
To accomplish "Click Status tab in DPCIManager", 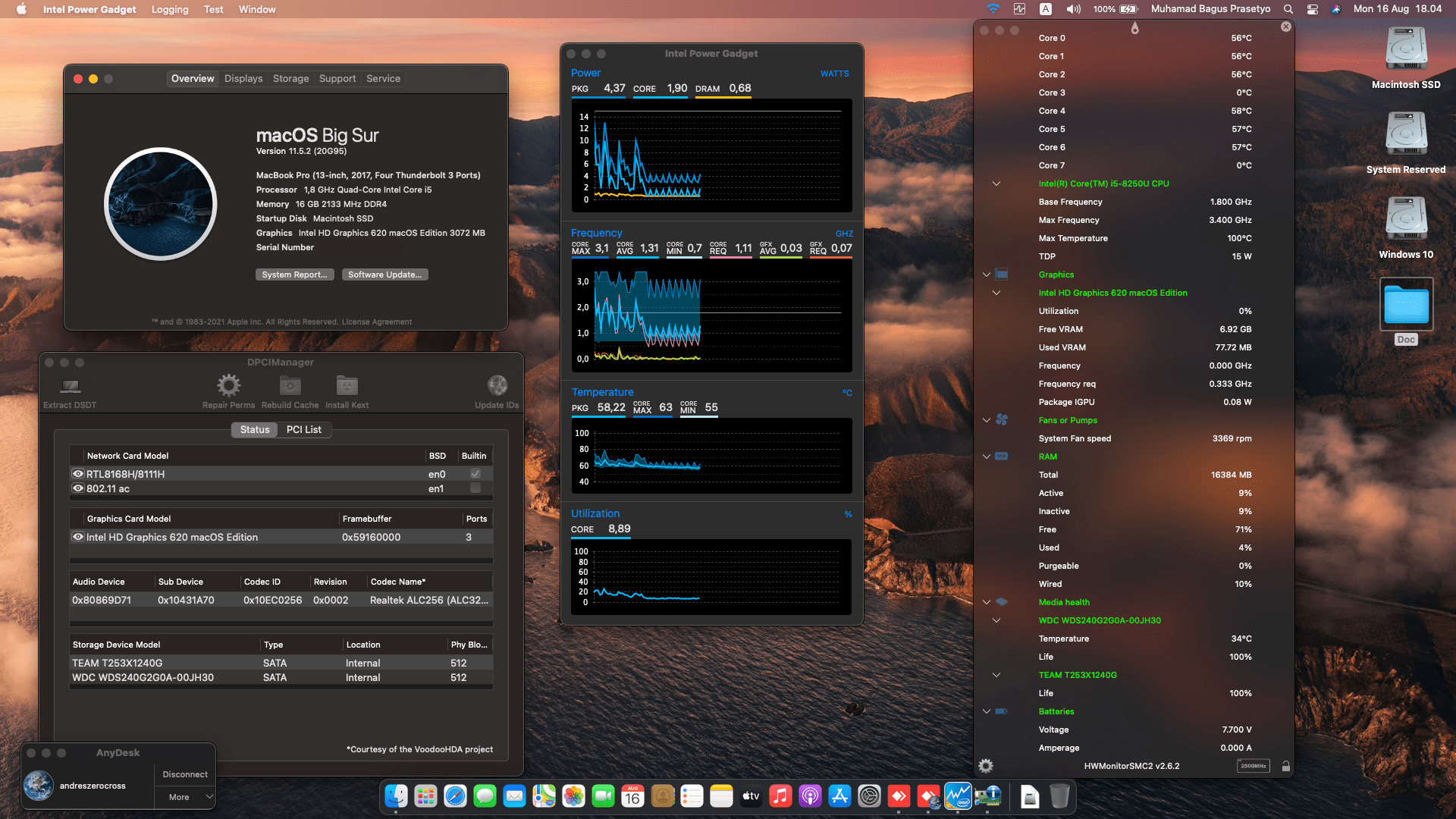I will point(255,430).
